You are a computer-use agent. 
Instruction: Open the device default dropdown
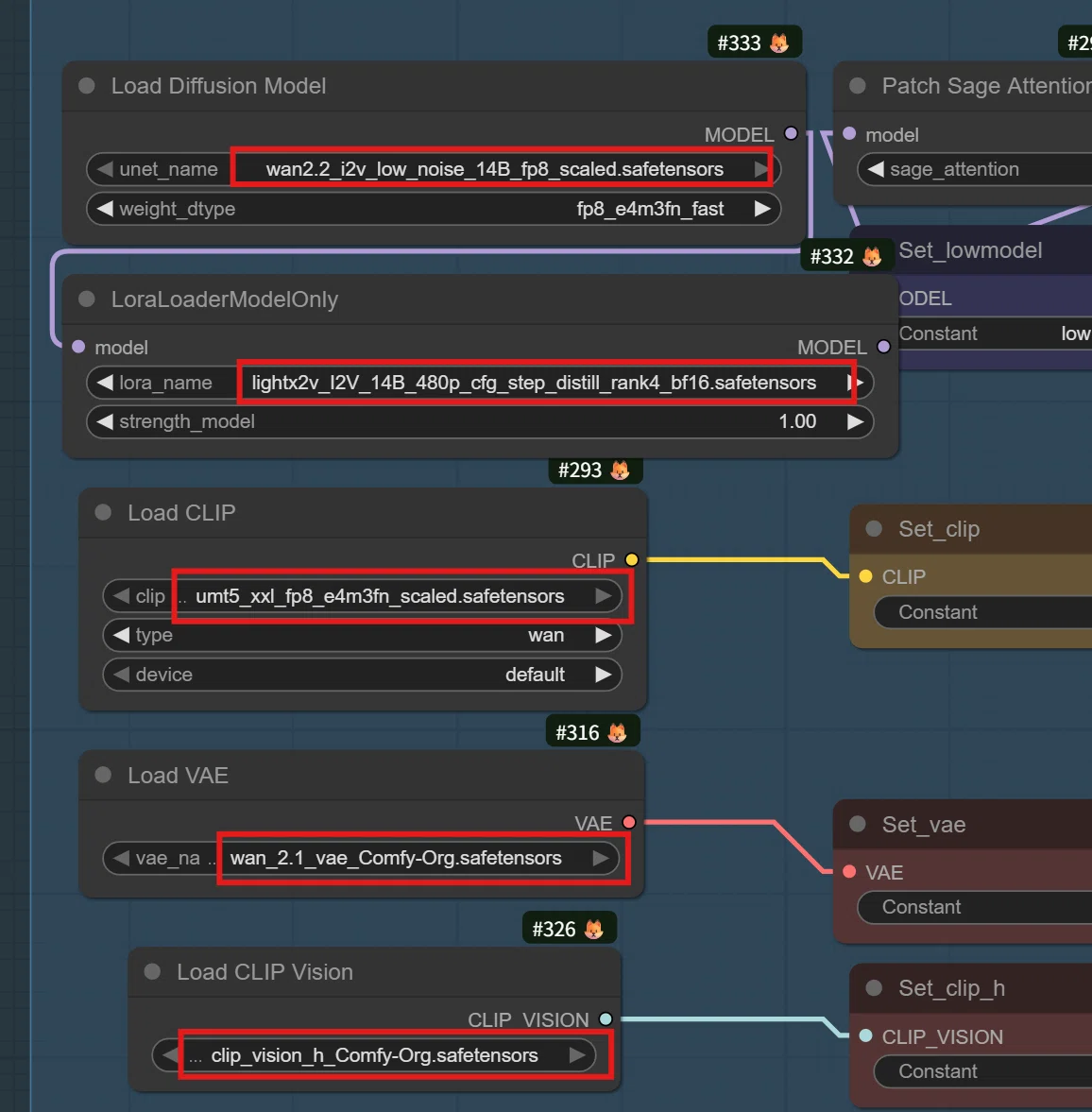(363, 675)
